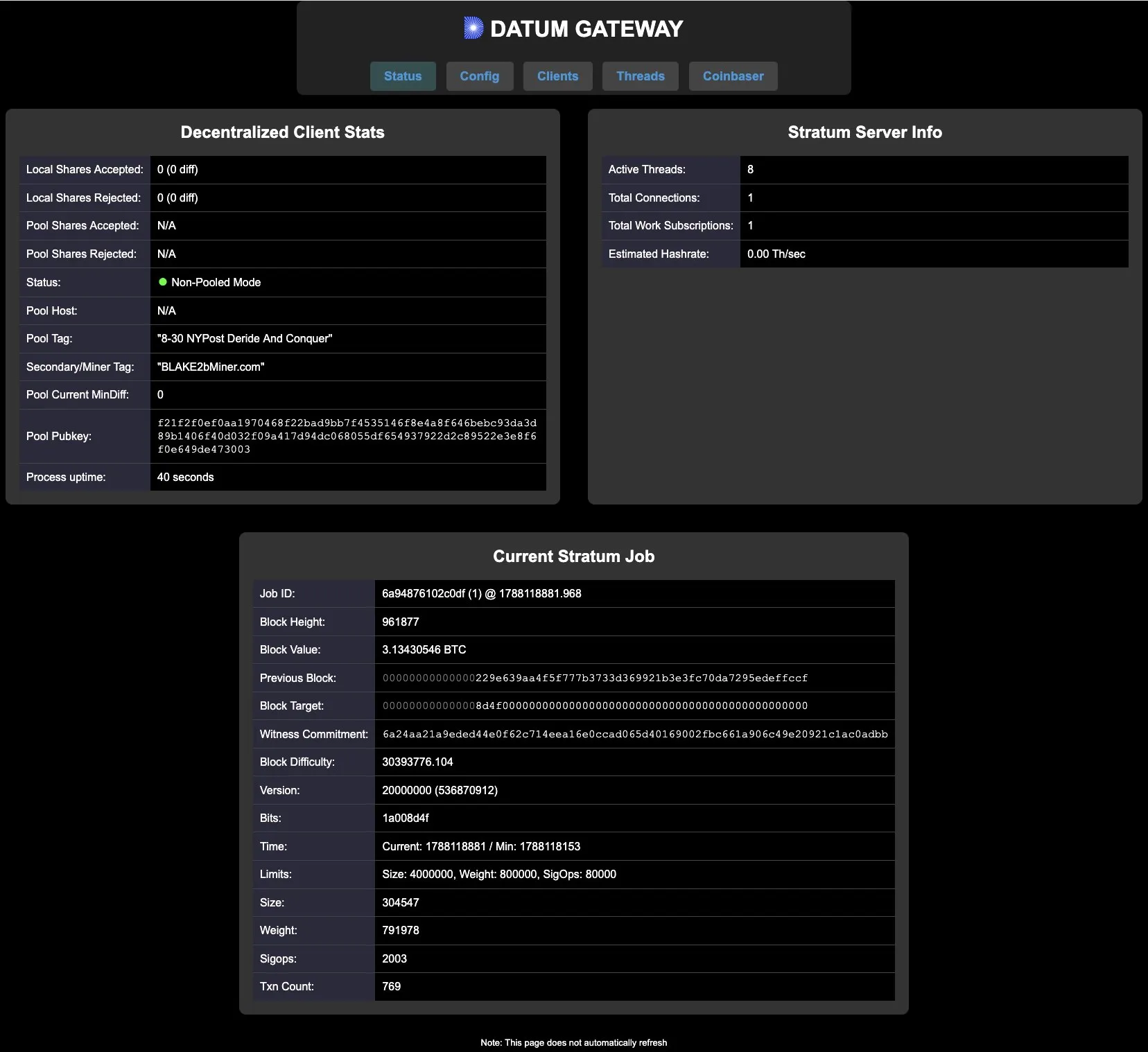
Task: Select the Pool Tag value "8-30 NYPost Deride And Conquer"
Action: click(x=245, y=338)
